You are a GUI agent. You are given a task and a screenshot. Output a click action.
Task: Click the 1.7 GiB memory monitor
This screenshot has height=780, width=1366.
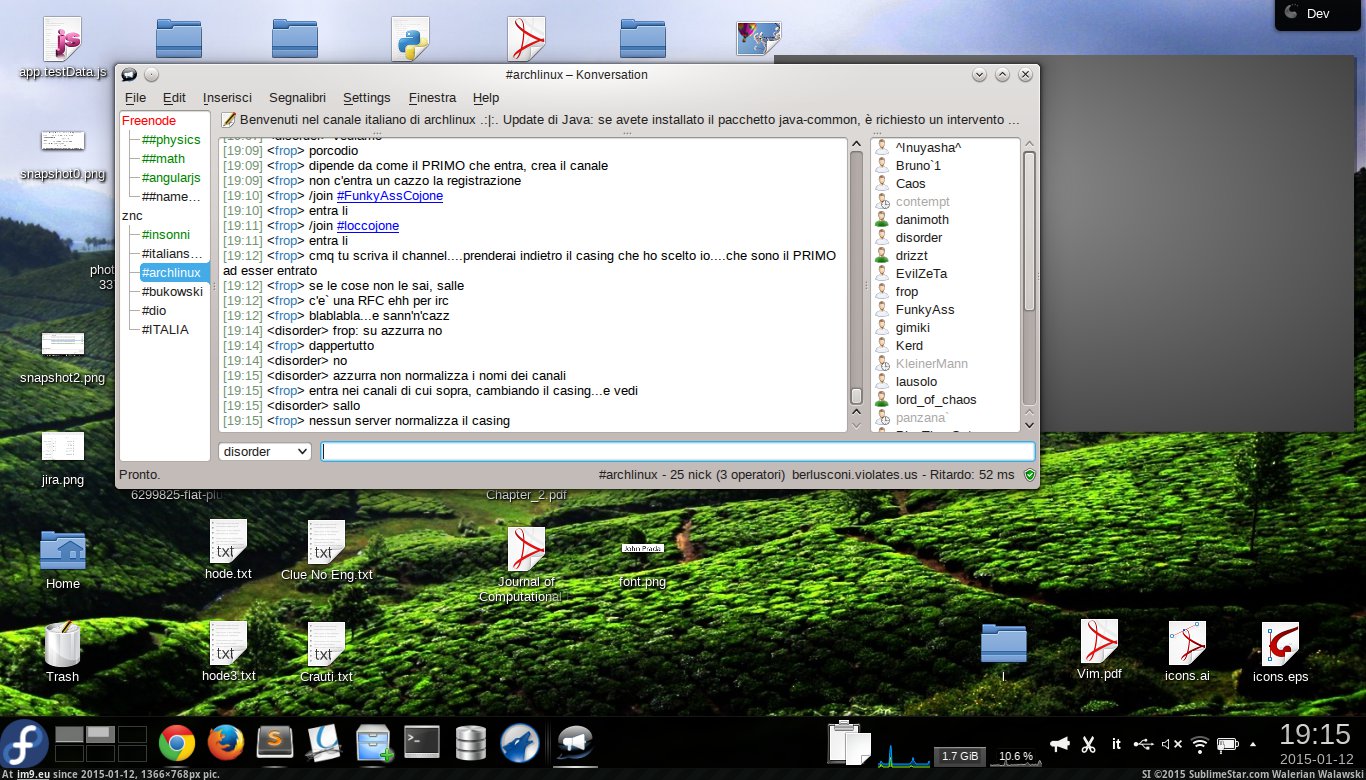961,755
